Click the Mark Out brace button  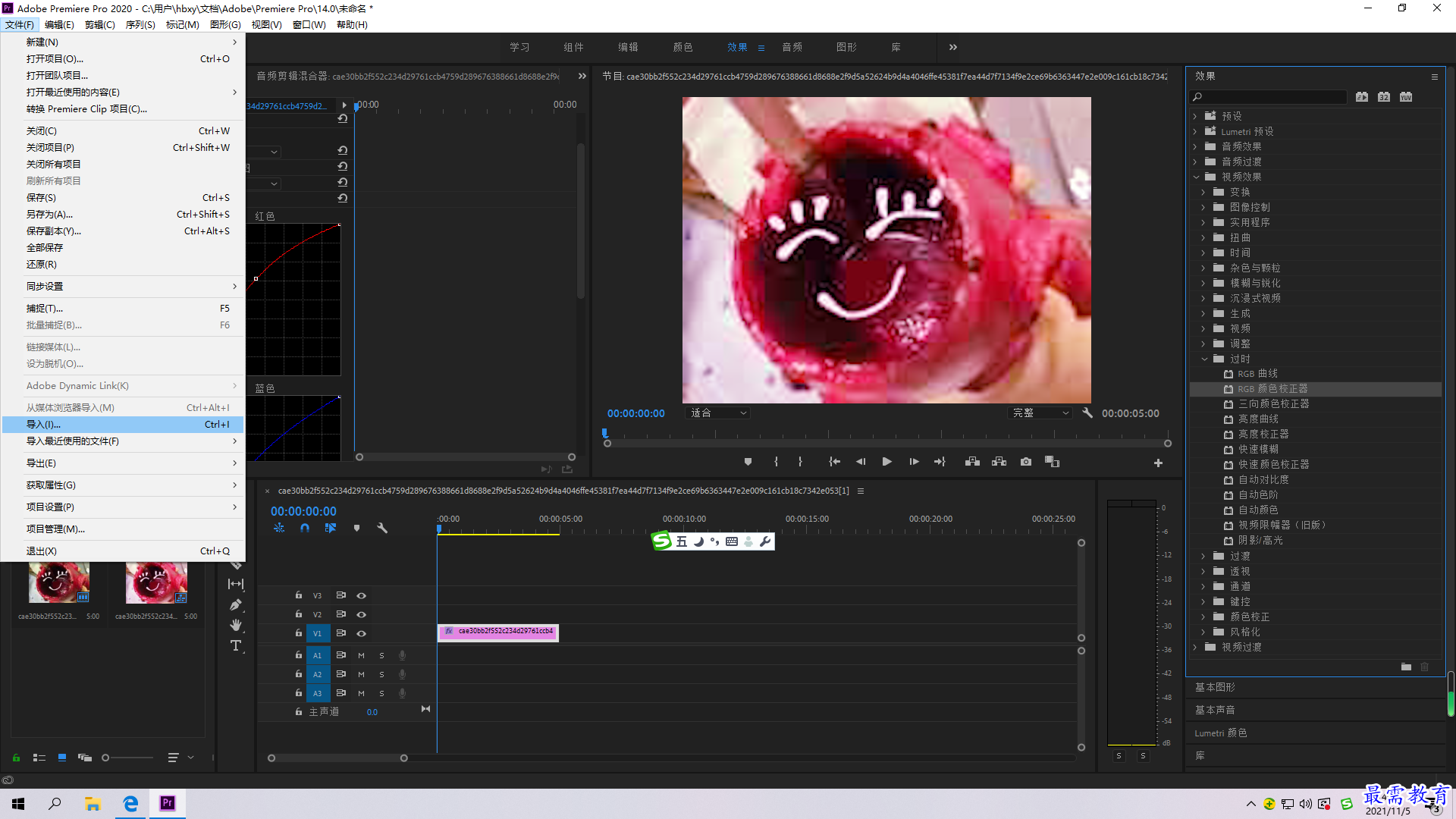click(x=800, y=462)
